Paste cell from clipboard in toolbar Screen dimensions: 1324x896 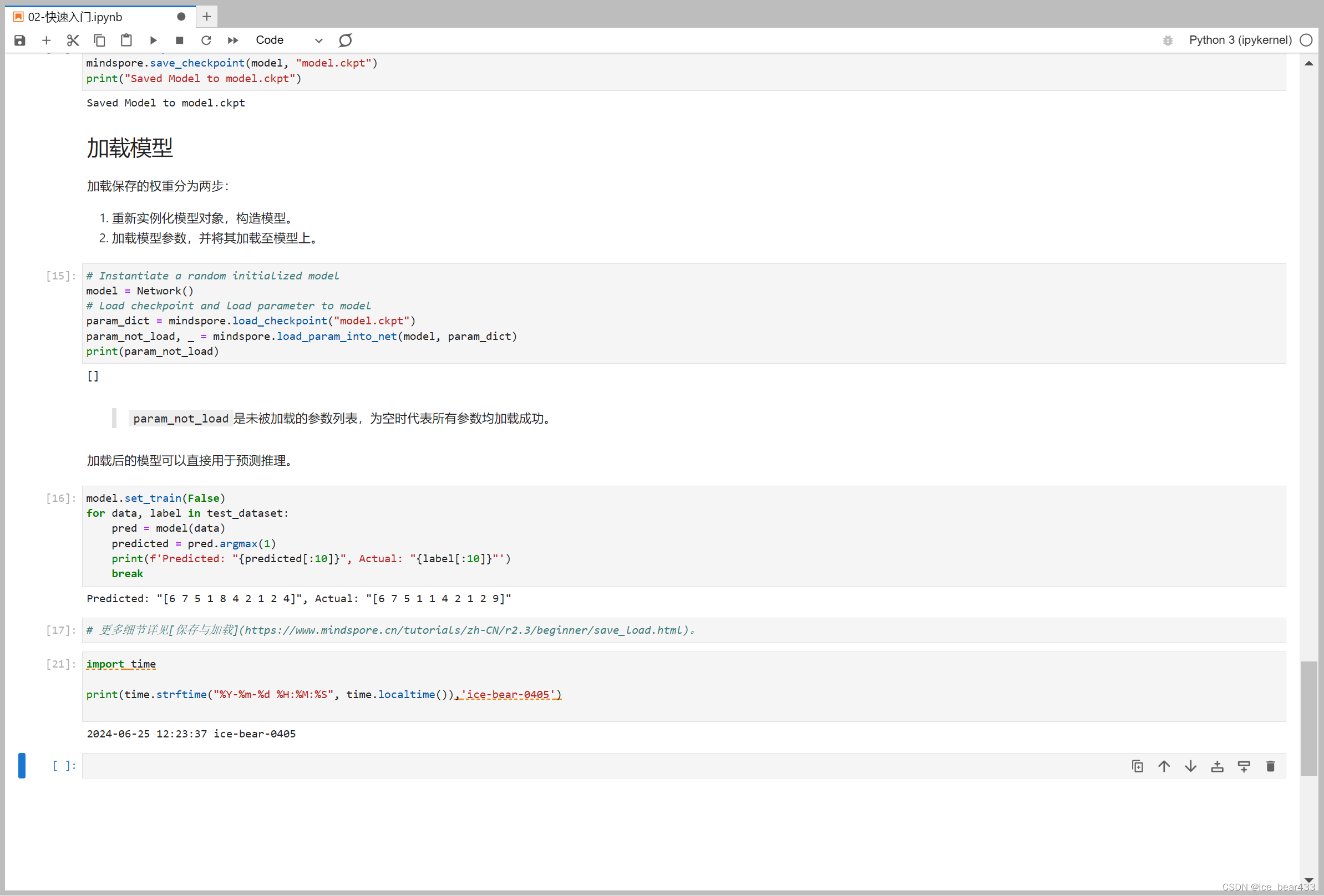pyautogui.click(x=126, y=40)
